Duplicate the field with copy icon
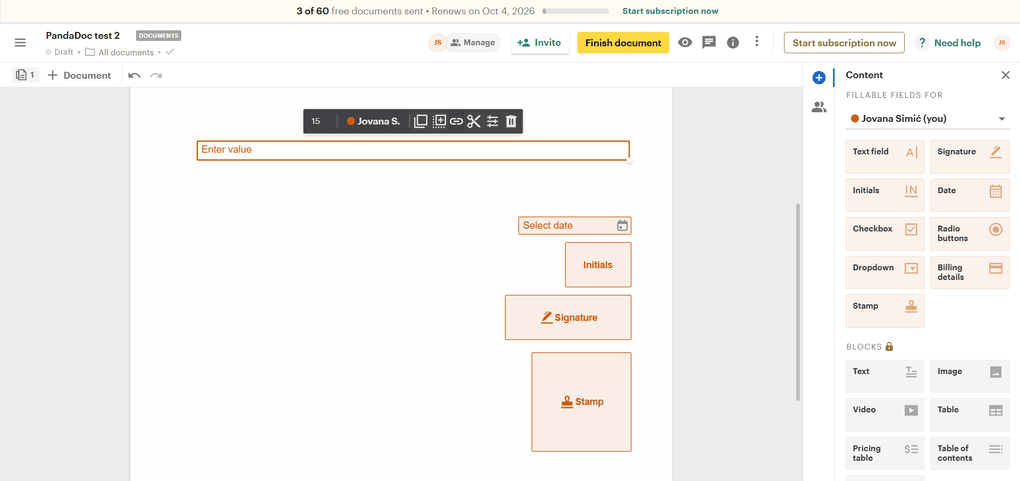 point(421,121)
